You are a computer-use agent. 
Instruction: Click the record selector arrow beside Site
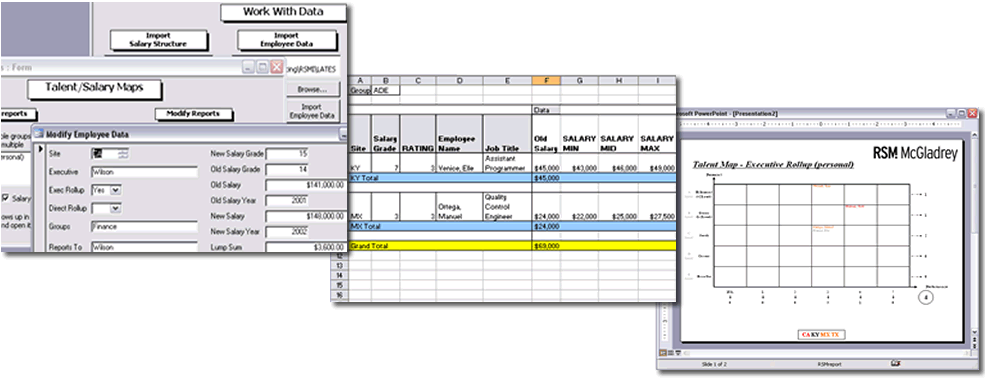click(41, 149)
